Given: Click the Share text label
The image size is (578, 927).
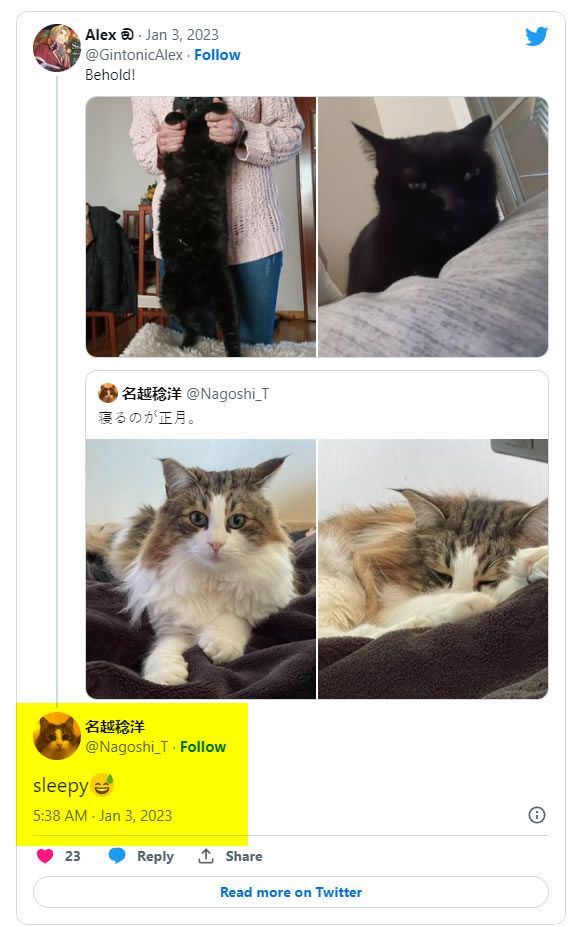Looking at the screenshot, I should pos(243,856).
